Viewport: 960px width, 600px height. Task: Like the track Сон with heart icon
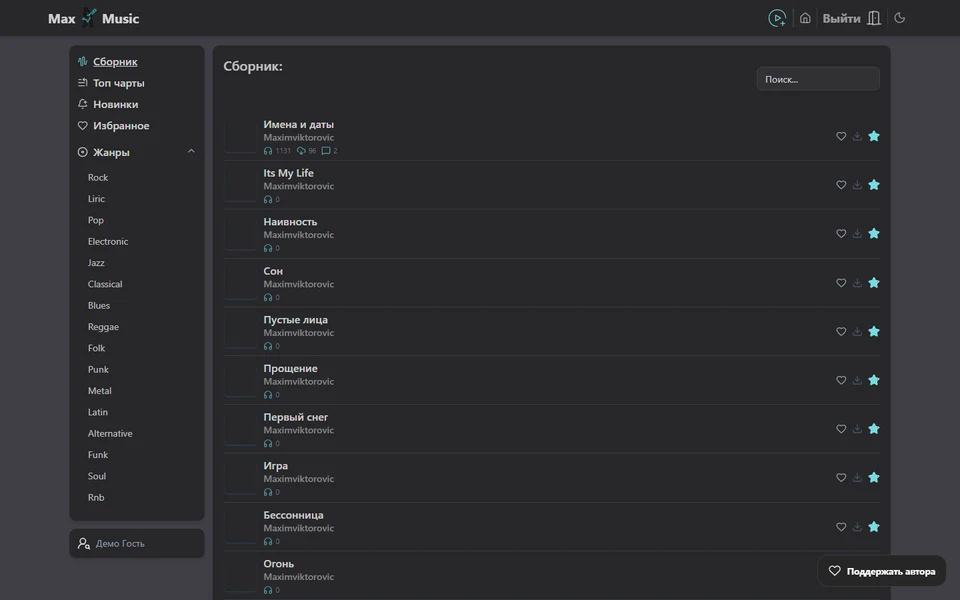841,283
